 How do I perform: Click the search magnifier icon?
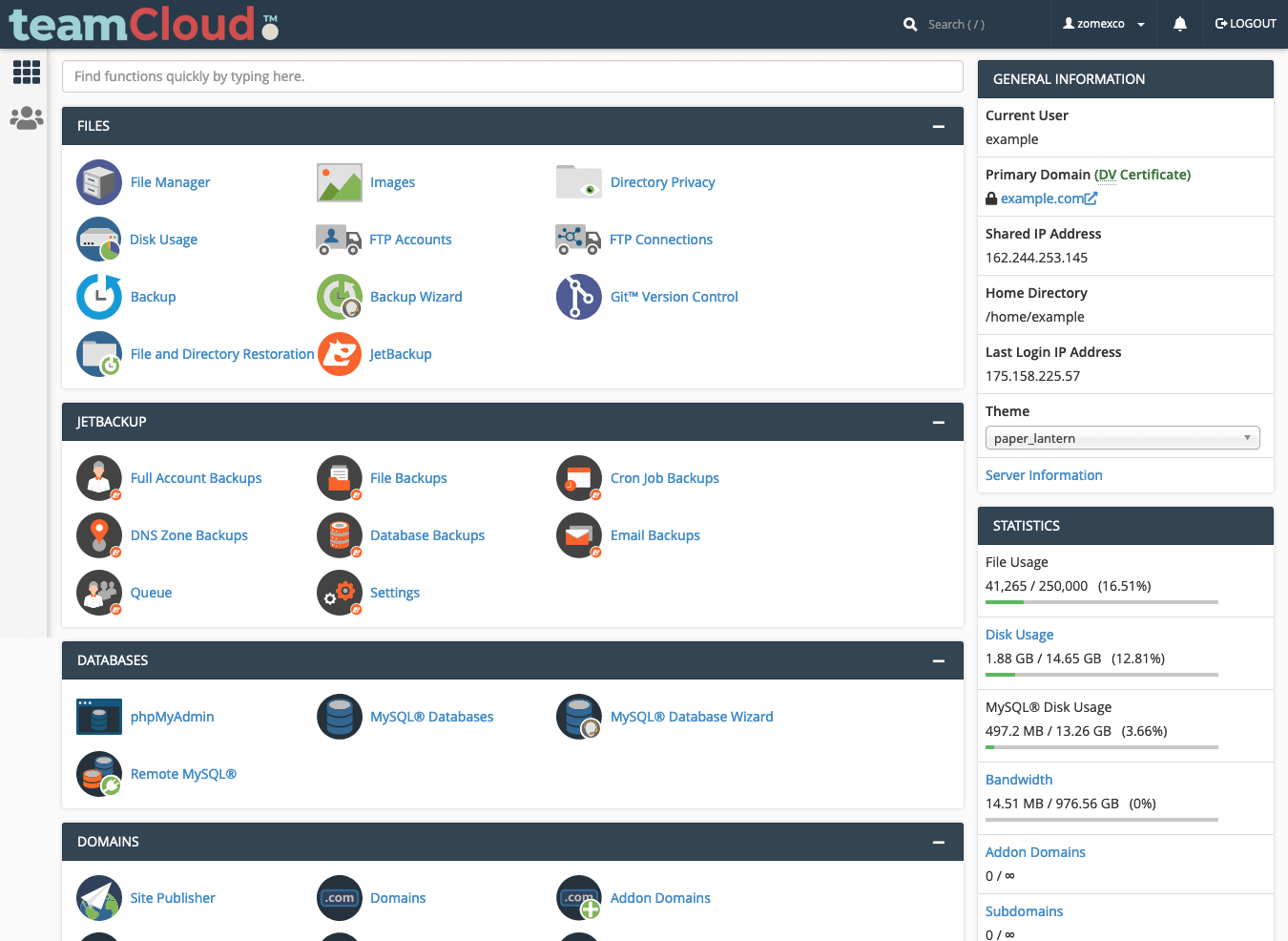910,25
